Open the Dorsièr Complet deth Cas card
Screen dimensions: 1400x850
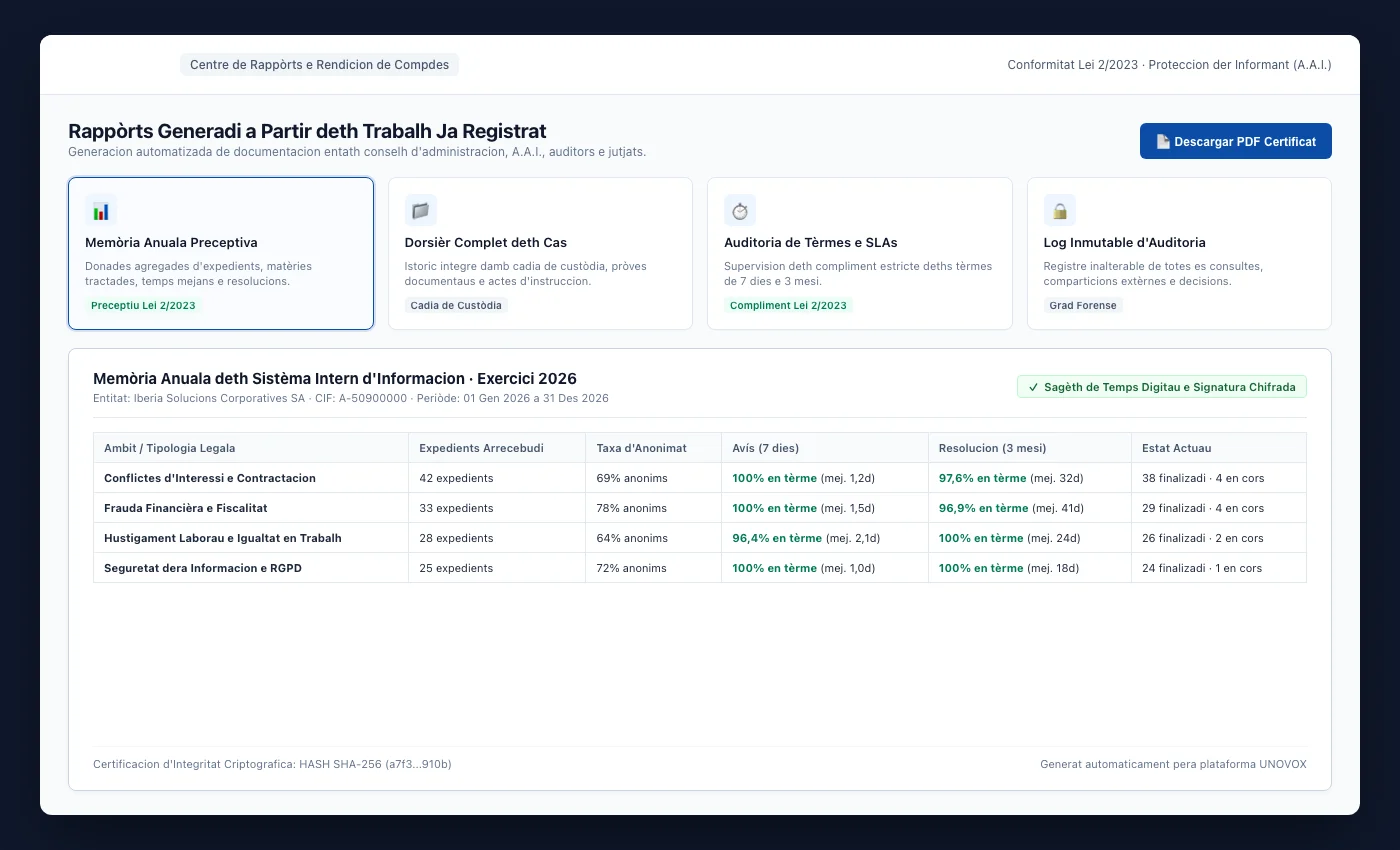coord(540,254)
